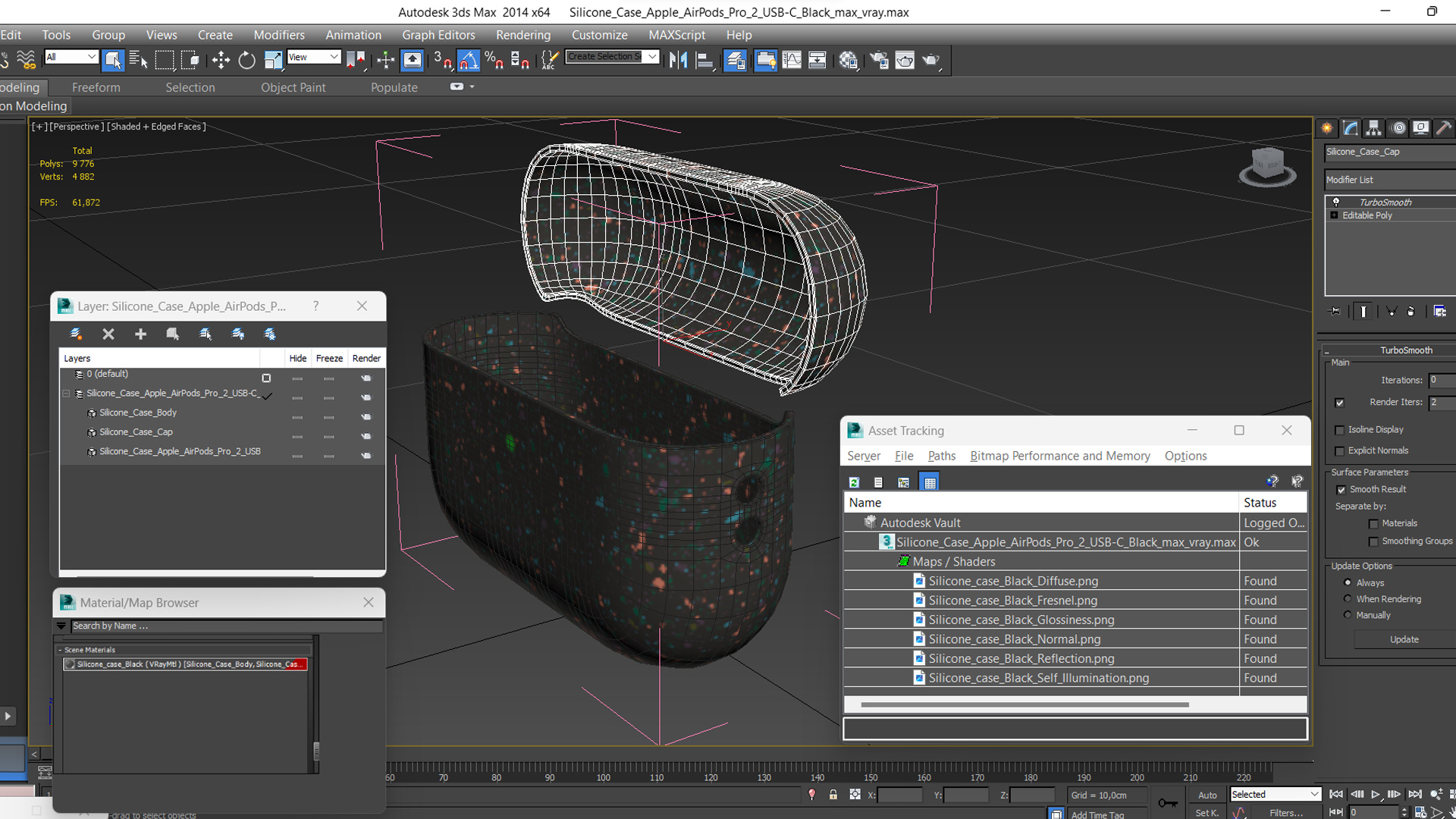Open the Manage Layers toolbar icon
1456x819 pixels.
tap(735, 60)
